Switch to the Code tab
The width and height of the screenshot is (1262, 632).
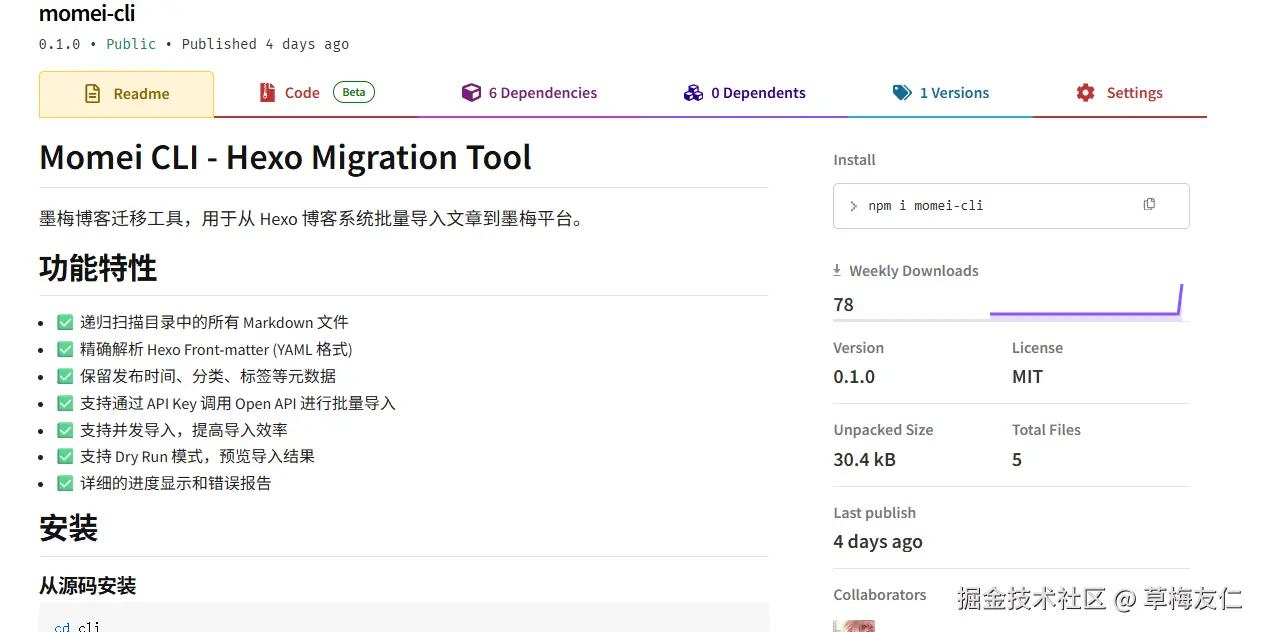(x=316, y=93)
